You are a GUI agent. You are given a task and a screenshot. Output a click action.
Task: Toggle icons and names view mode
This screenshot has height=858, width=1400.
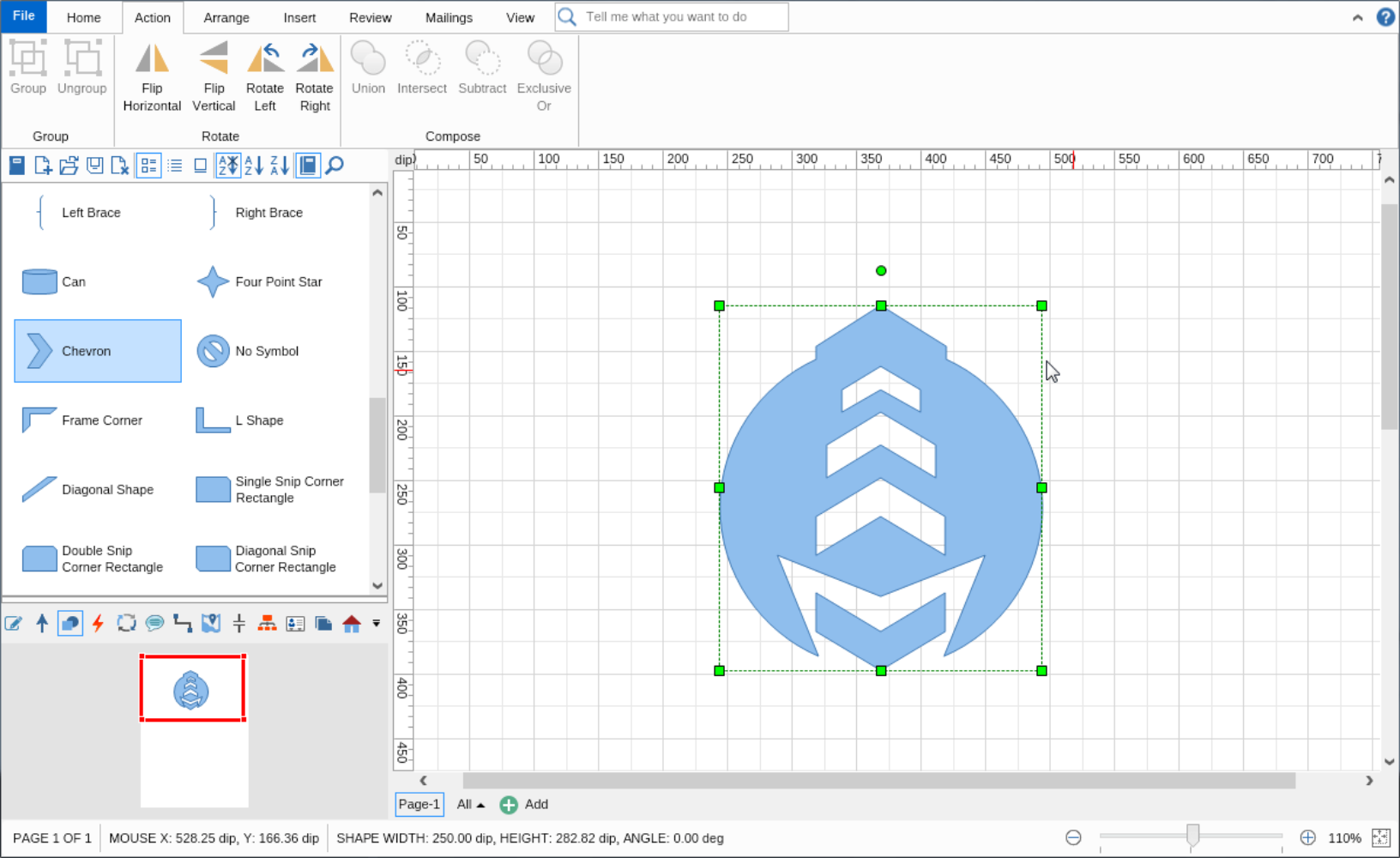point(148,165)
